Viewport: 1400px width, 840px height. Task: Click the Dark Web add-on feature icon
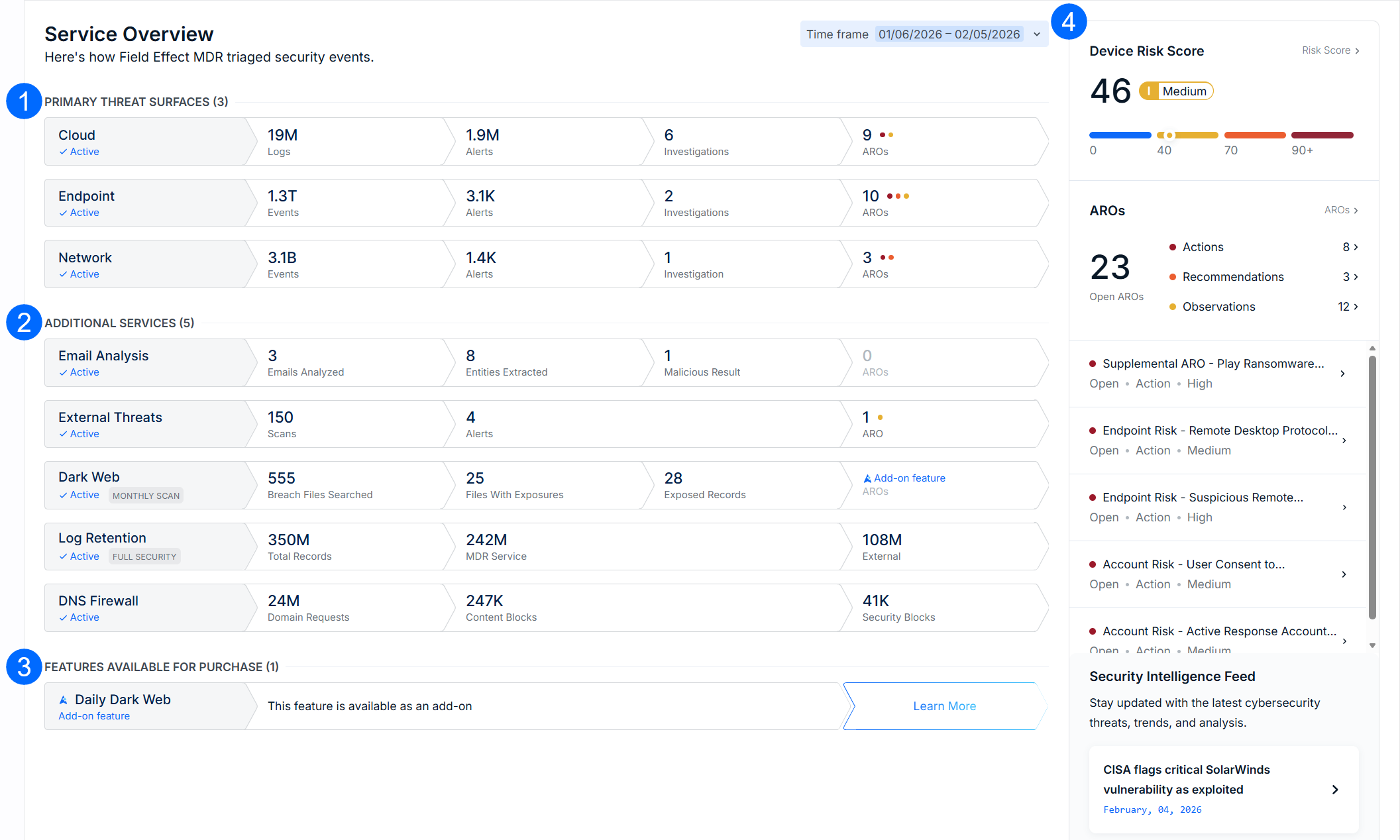point(867,478)
